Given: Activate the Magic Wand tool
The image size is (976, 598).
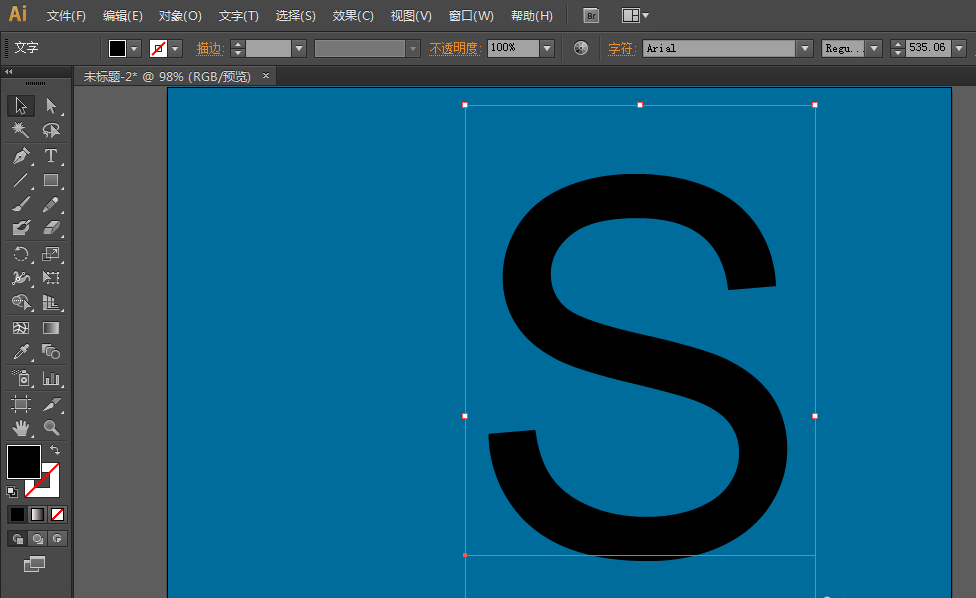Looking at the screenshot, I should coord(21,130).
